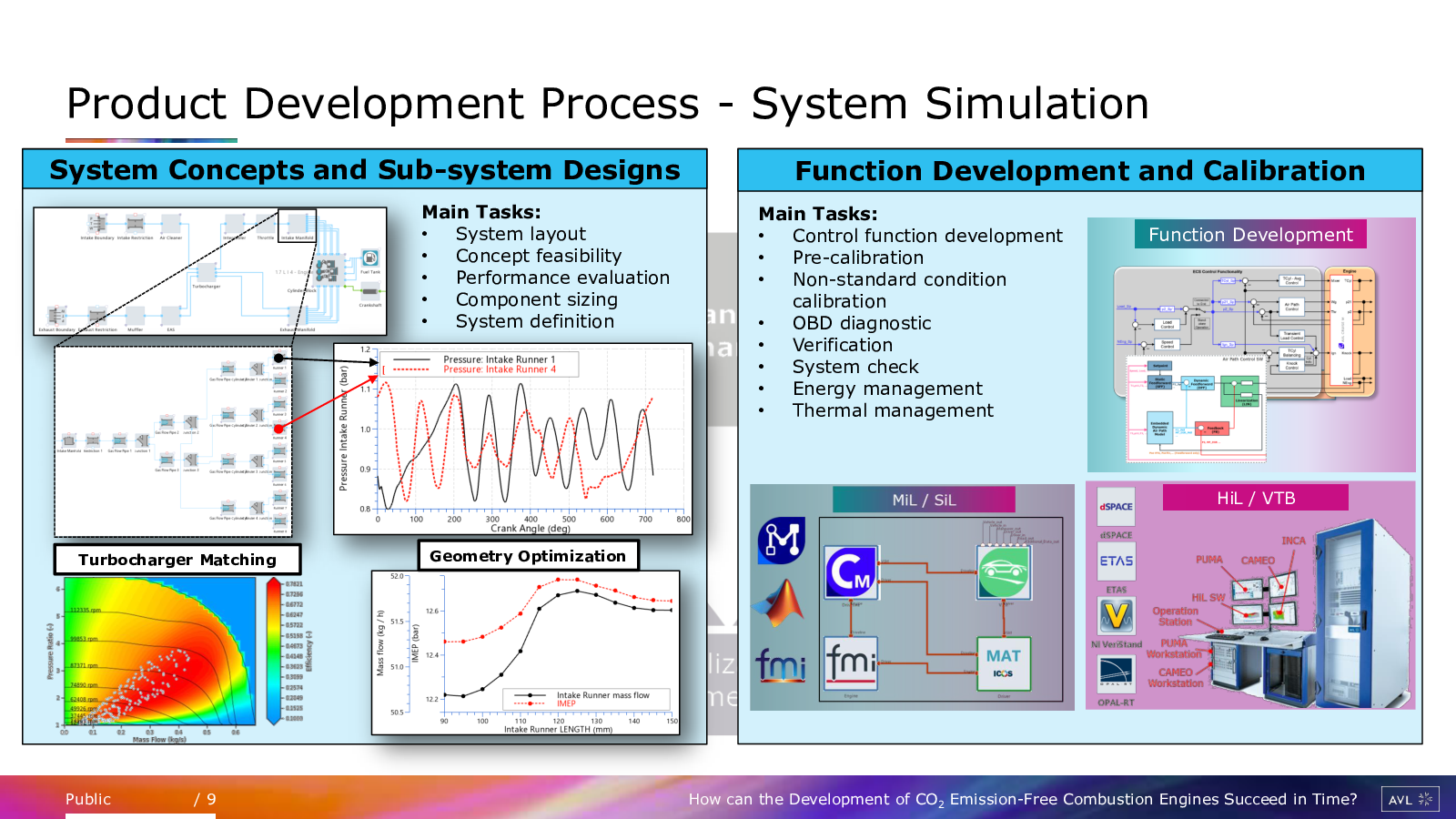Click the footer presentation title text
The width and height of the screenshot is (1456, 819).
point(1023,799)
